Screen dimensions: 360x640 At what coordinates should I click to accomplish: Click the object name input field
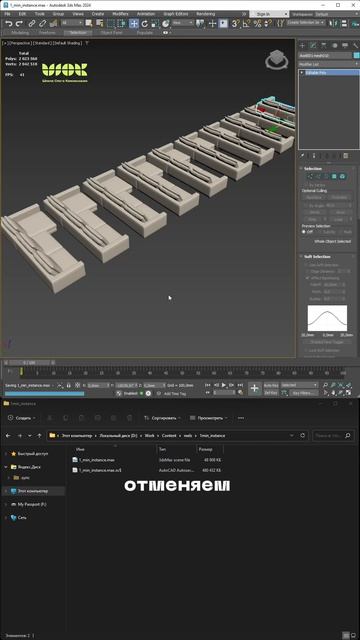click(325, 56)
